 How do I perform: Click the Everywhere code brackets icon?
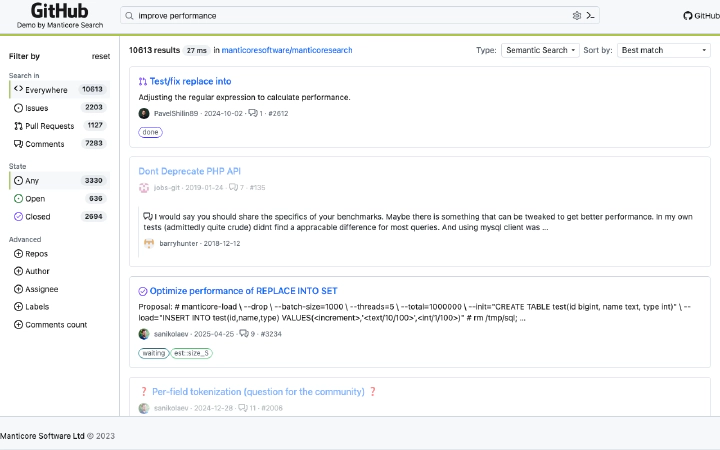[x=18, y=89]
